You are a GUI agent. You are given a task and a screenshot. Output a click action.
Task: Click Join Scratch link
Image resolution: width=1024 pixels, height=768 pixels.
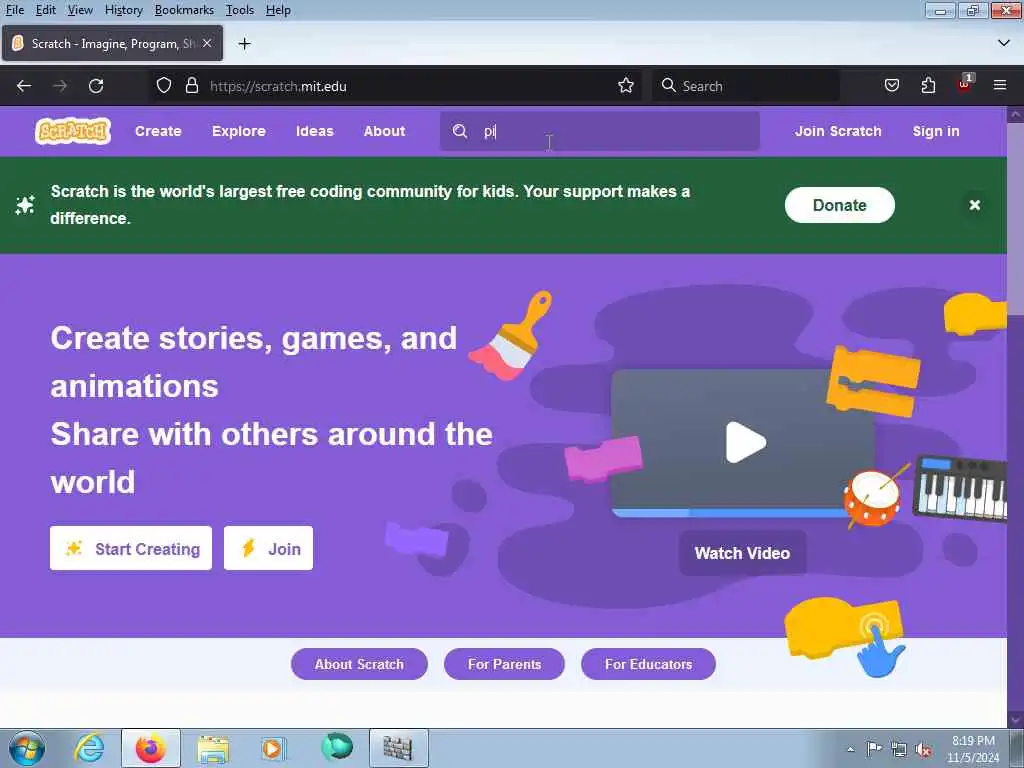(838, 131)
